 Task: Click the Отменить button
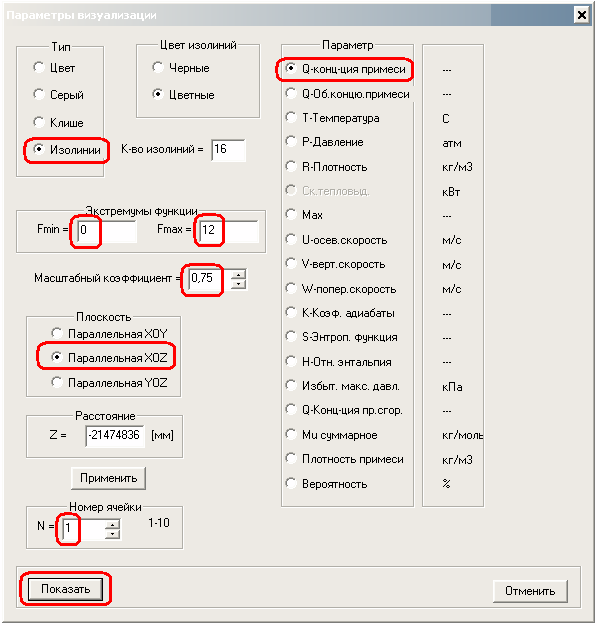[530, 591]
